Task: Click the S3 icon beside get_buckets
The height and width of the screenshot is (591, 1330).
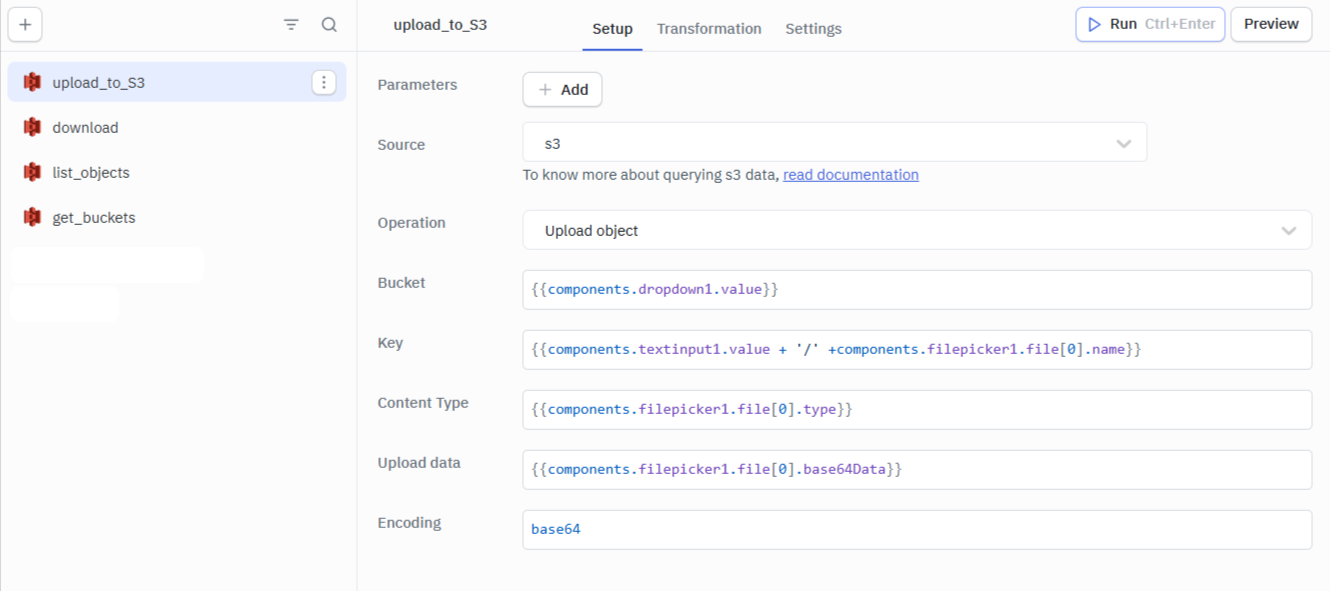Action: (32, 217)
